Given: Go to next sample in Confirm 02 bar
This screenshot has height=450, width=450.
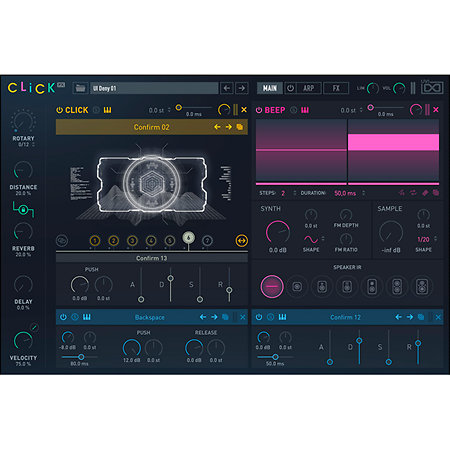Looking at the screenshot, I should pyautogui.click(x=228, y=127).
